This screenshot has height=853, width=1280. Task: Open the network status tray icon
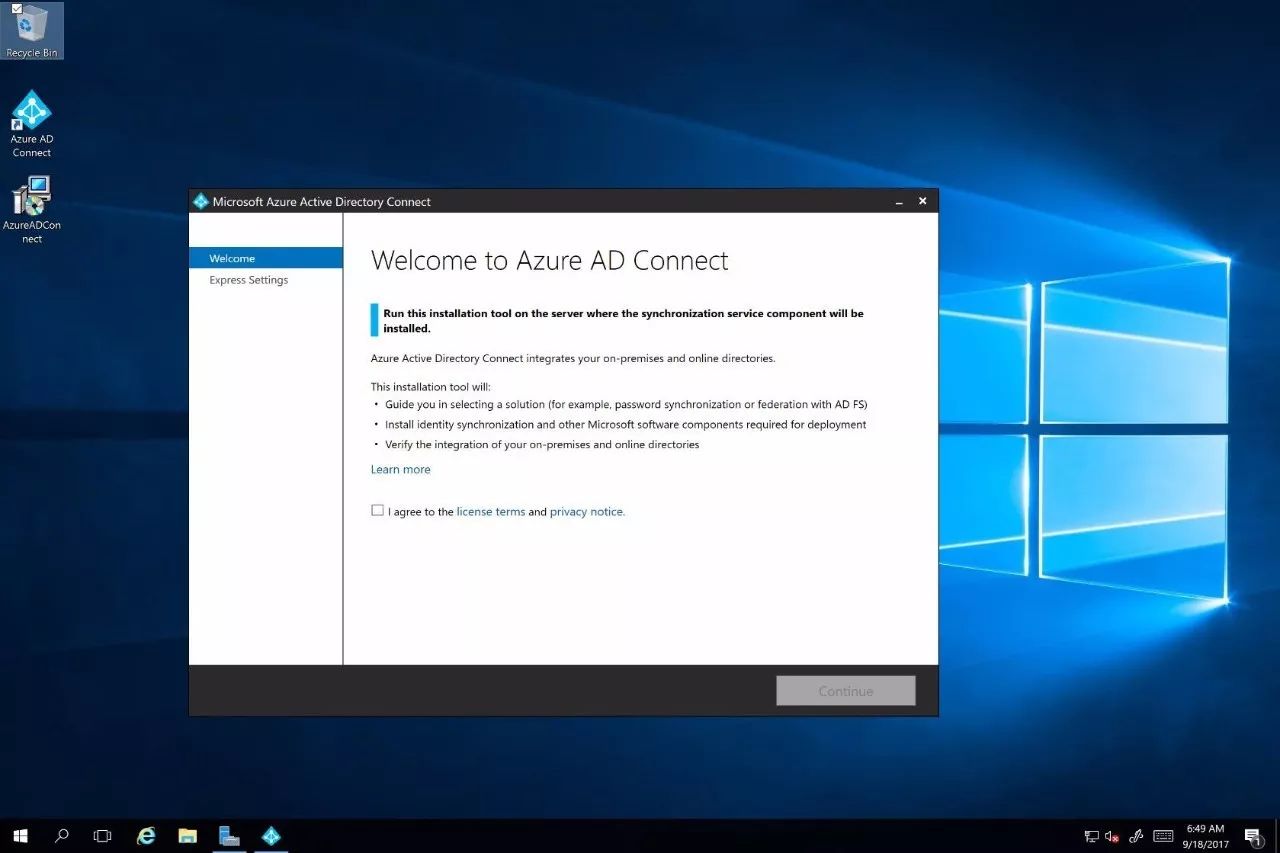click(1092, 836)
